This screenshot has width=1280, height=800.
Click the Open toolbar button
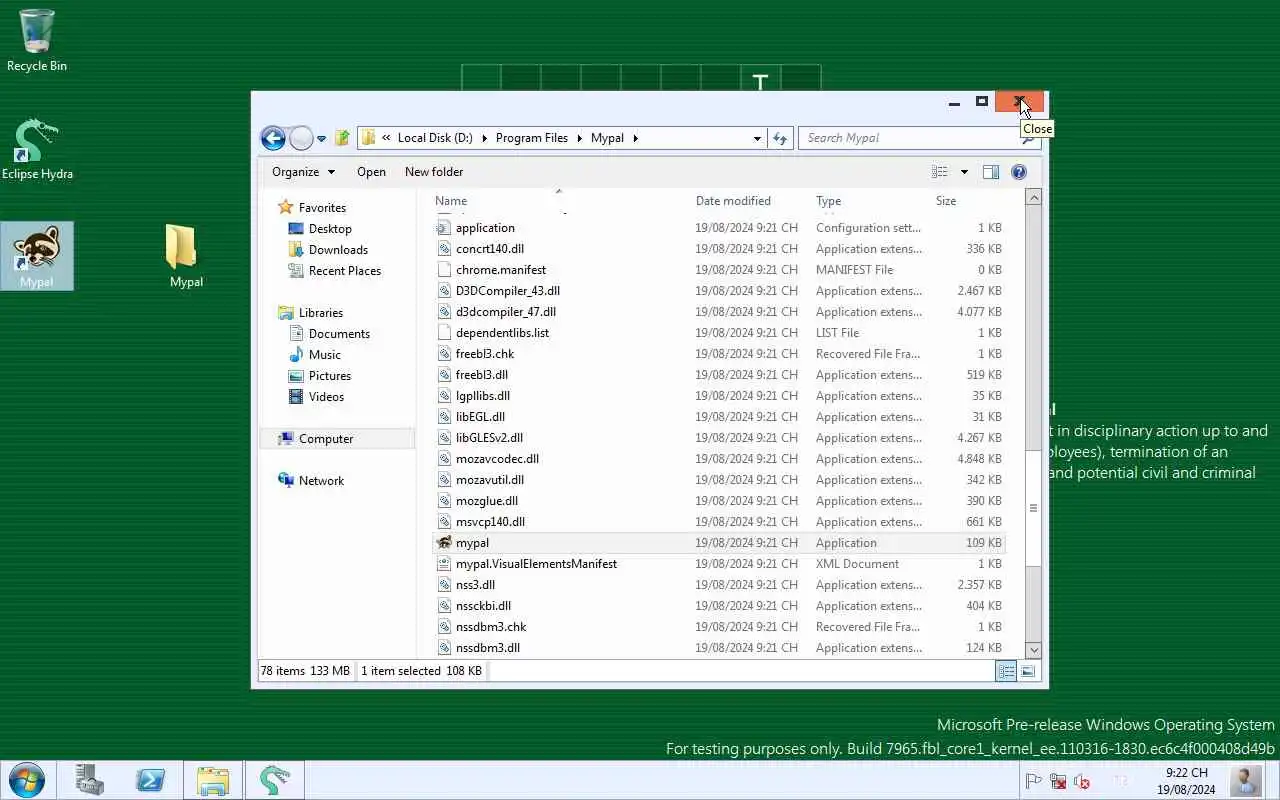(x=371, y=172)
